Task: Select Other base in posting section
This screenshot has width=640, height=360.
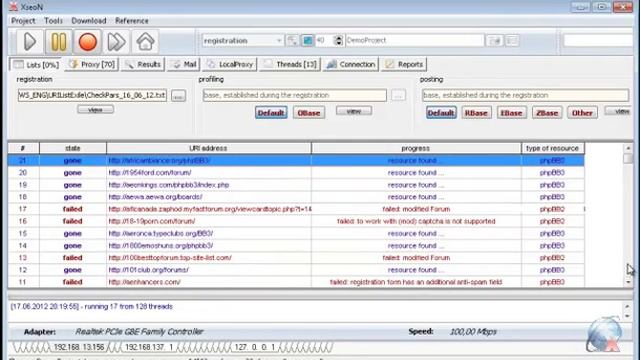Action: tap(582, 113)
